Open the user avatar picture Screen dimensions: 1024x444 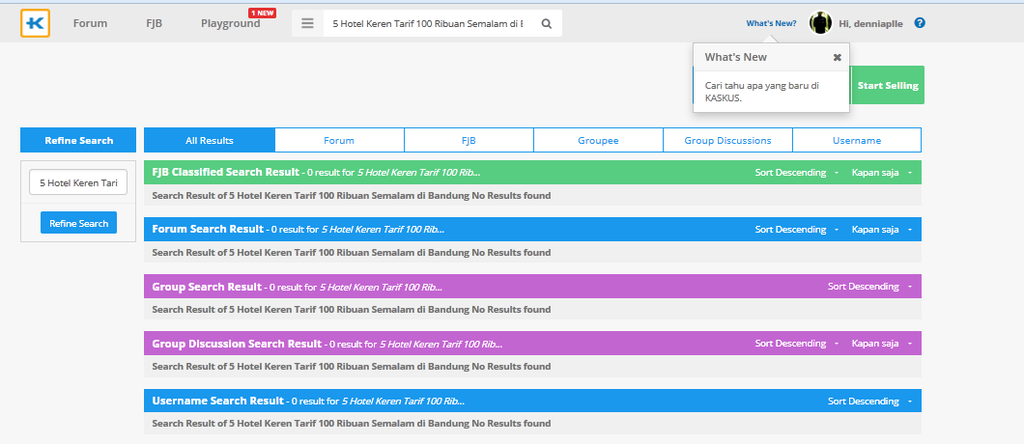820,23
